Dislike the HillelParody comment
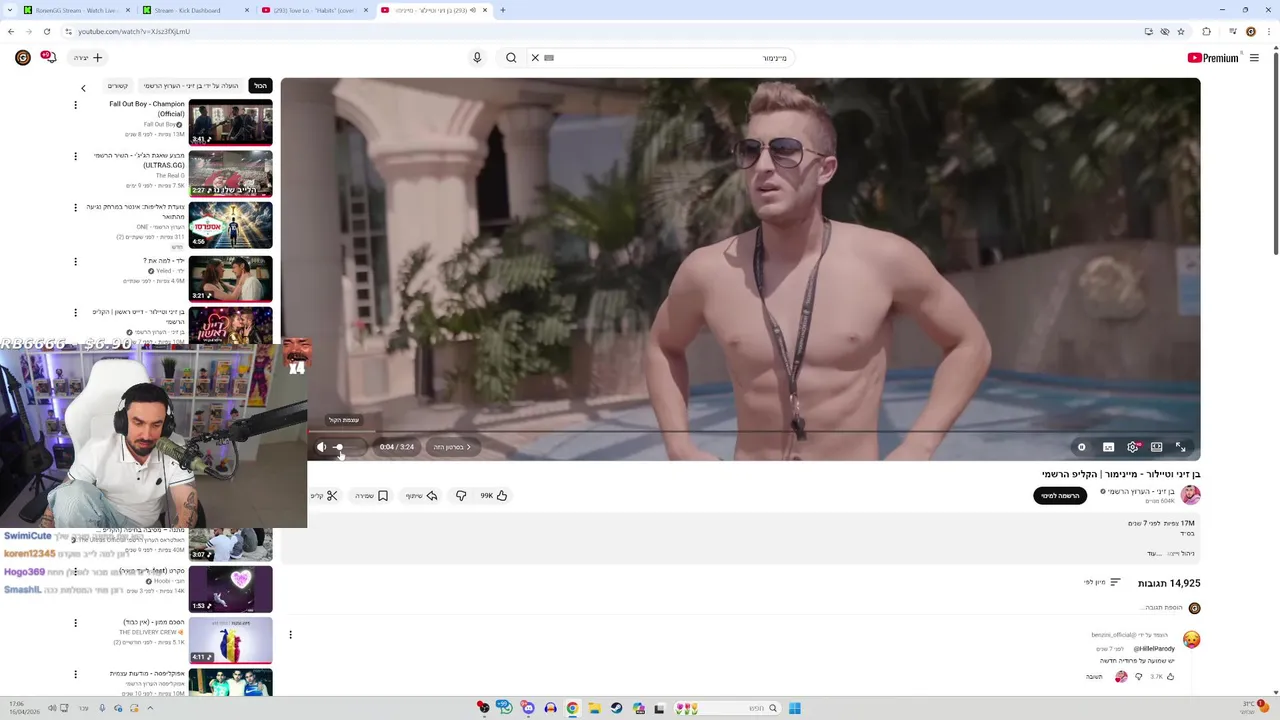 click(1138, 677)
